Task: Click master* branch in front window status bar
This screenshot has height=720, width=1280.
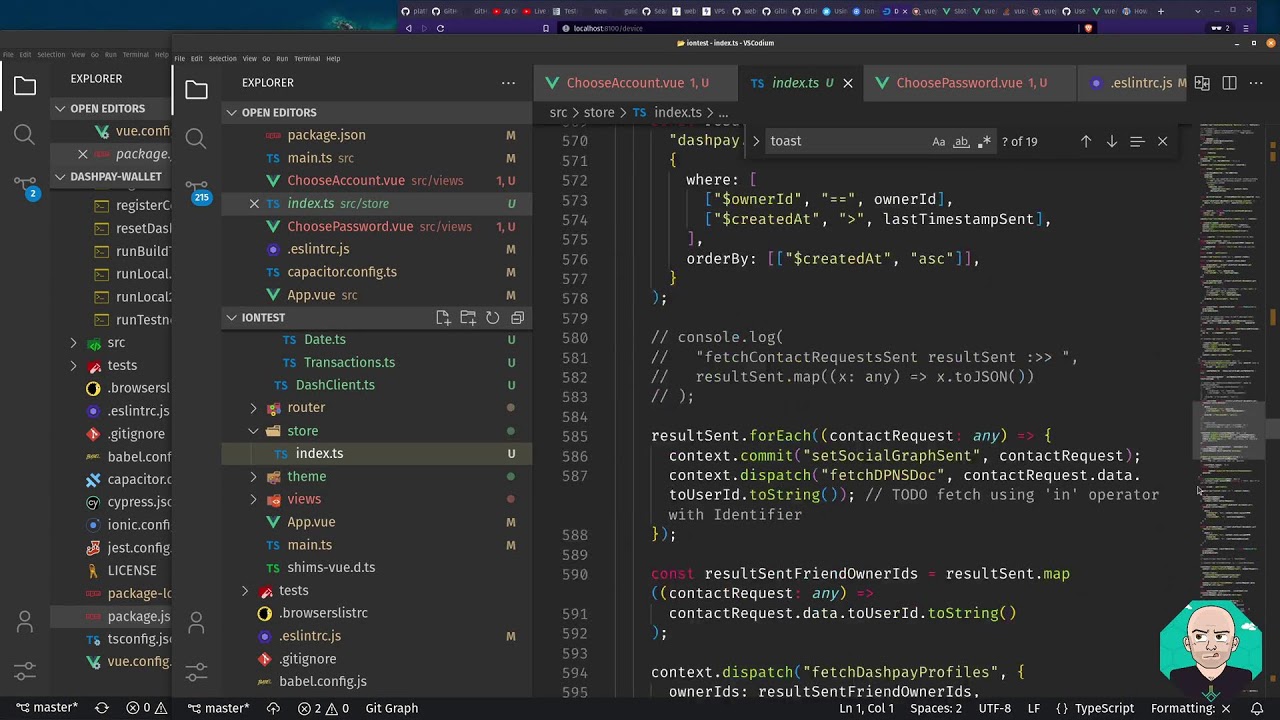Action: pos(219,708)
